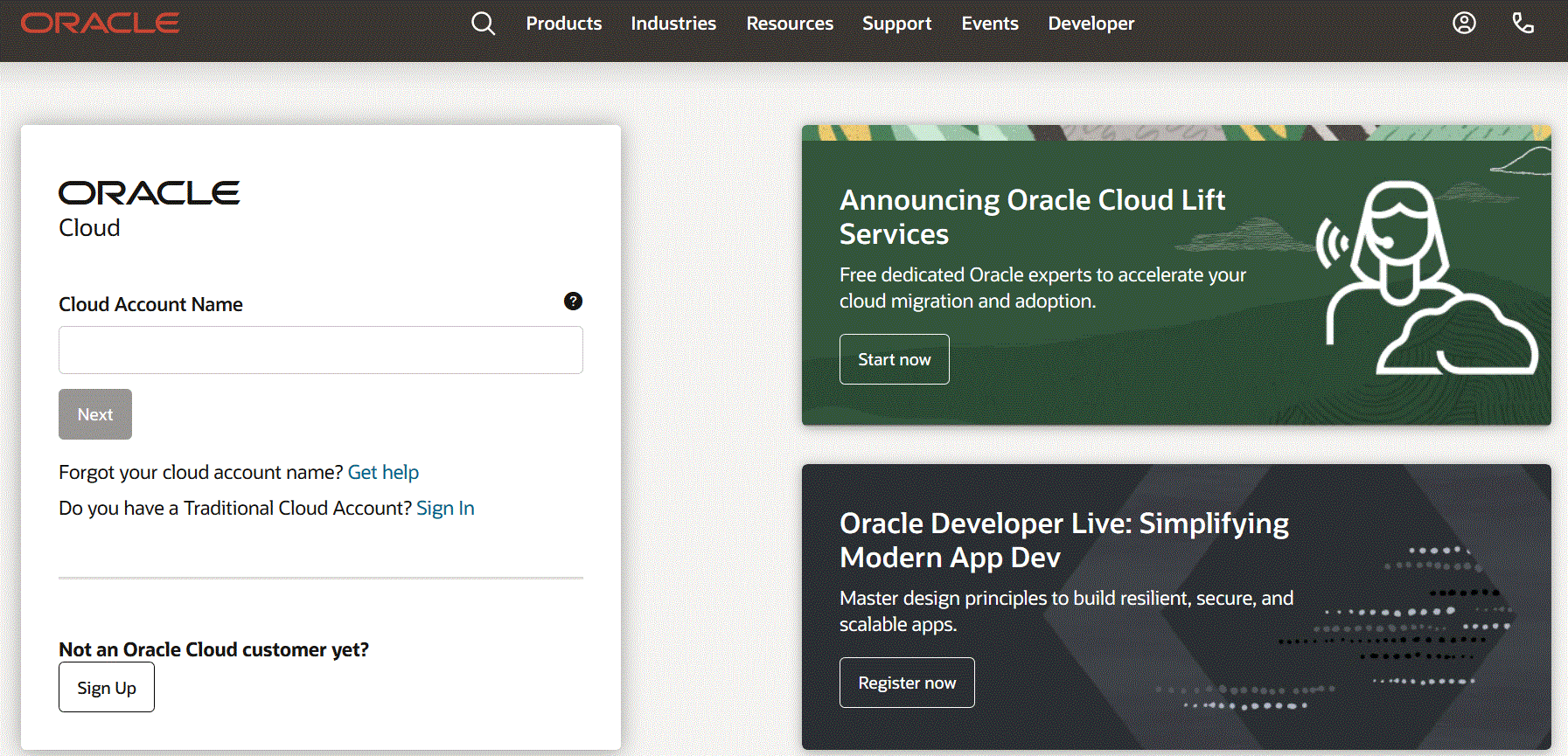Click the headset support agent illustration

1425,277
